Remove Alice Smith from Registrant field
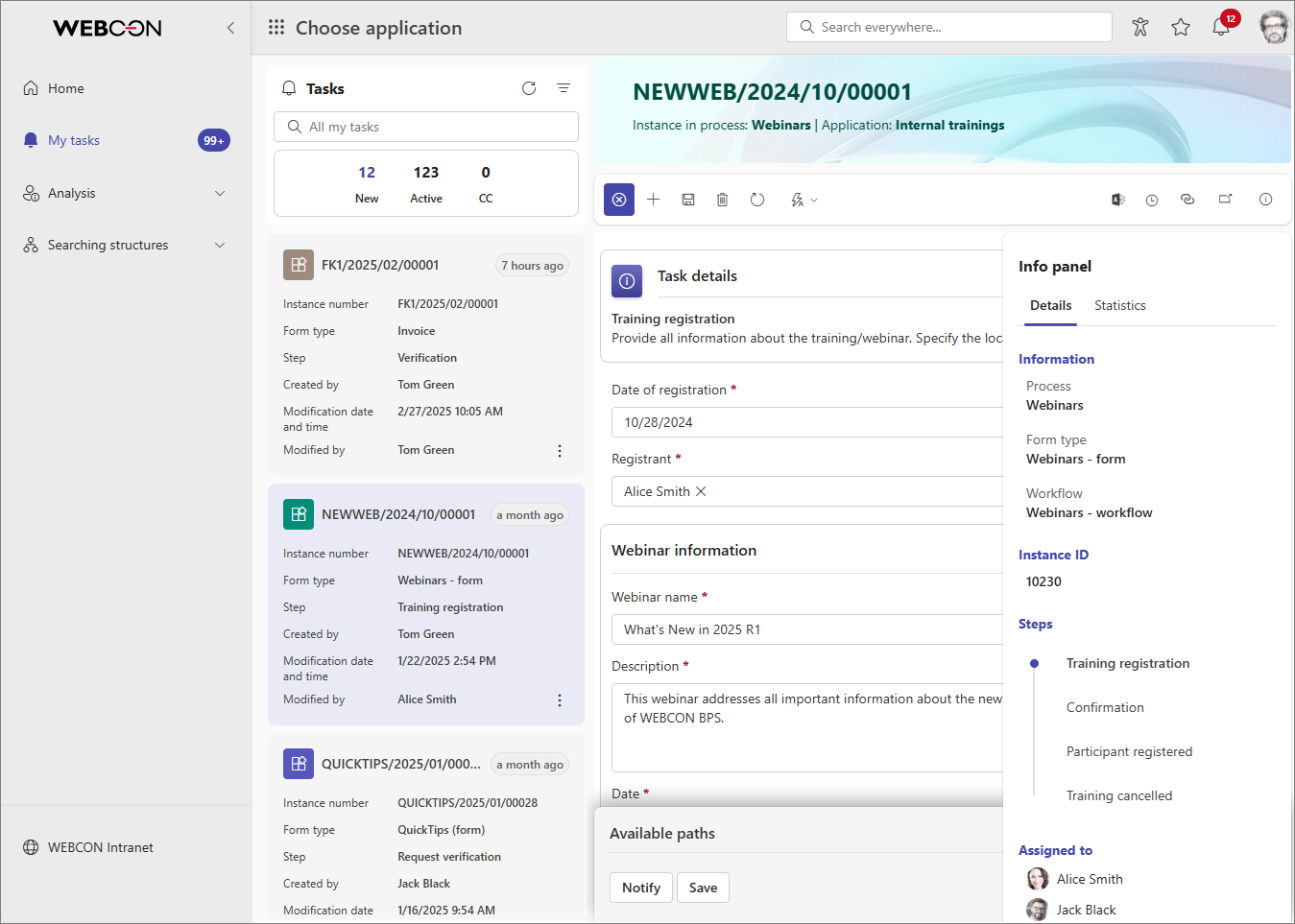The height and width of the screenshot is (924, 1295). tap(701, 491)
